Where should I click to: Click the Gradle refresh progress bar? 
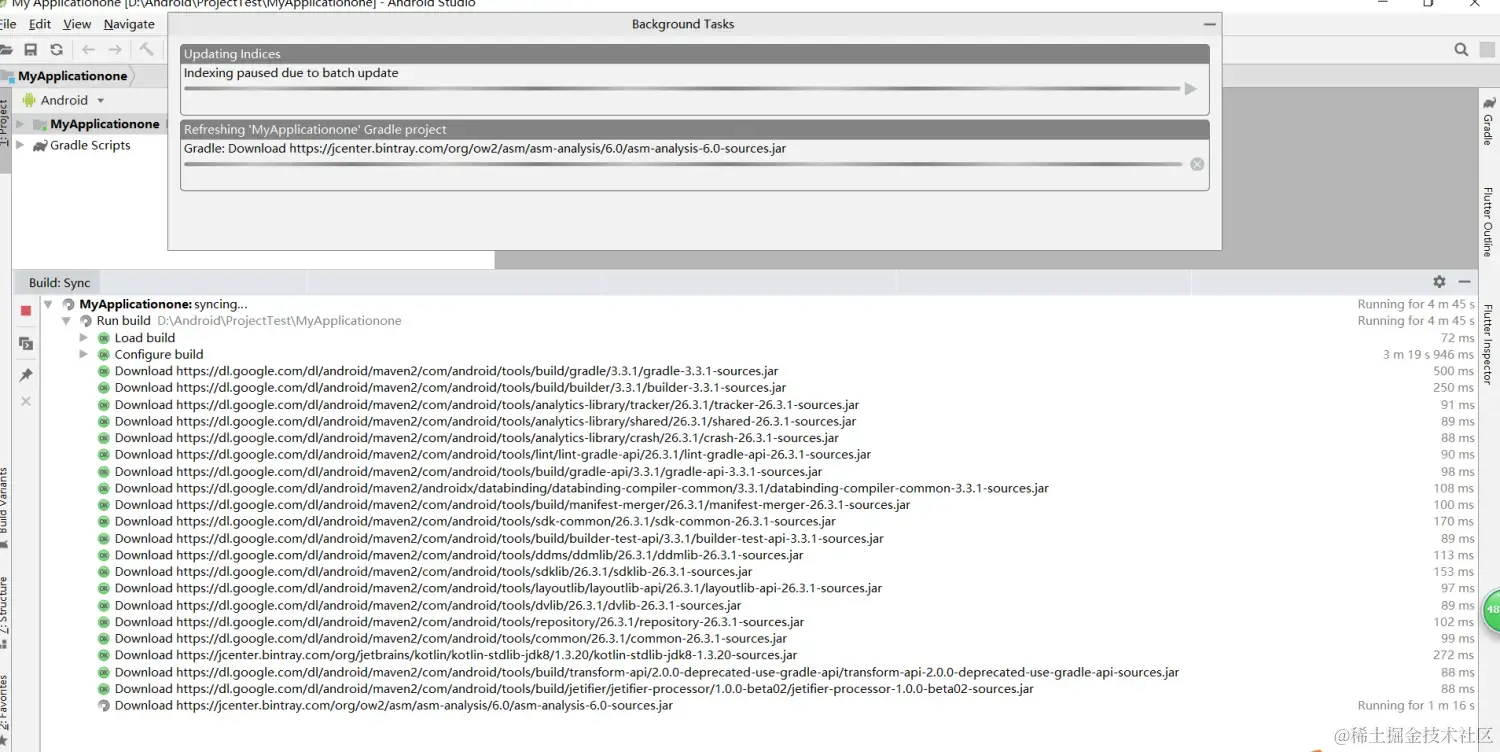pos(682,164)
